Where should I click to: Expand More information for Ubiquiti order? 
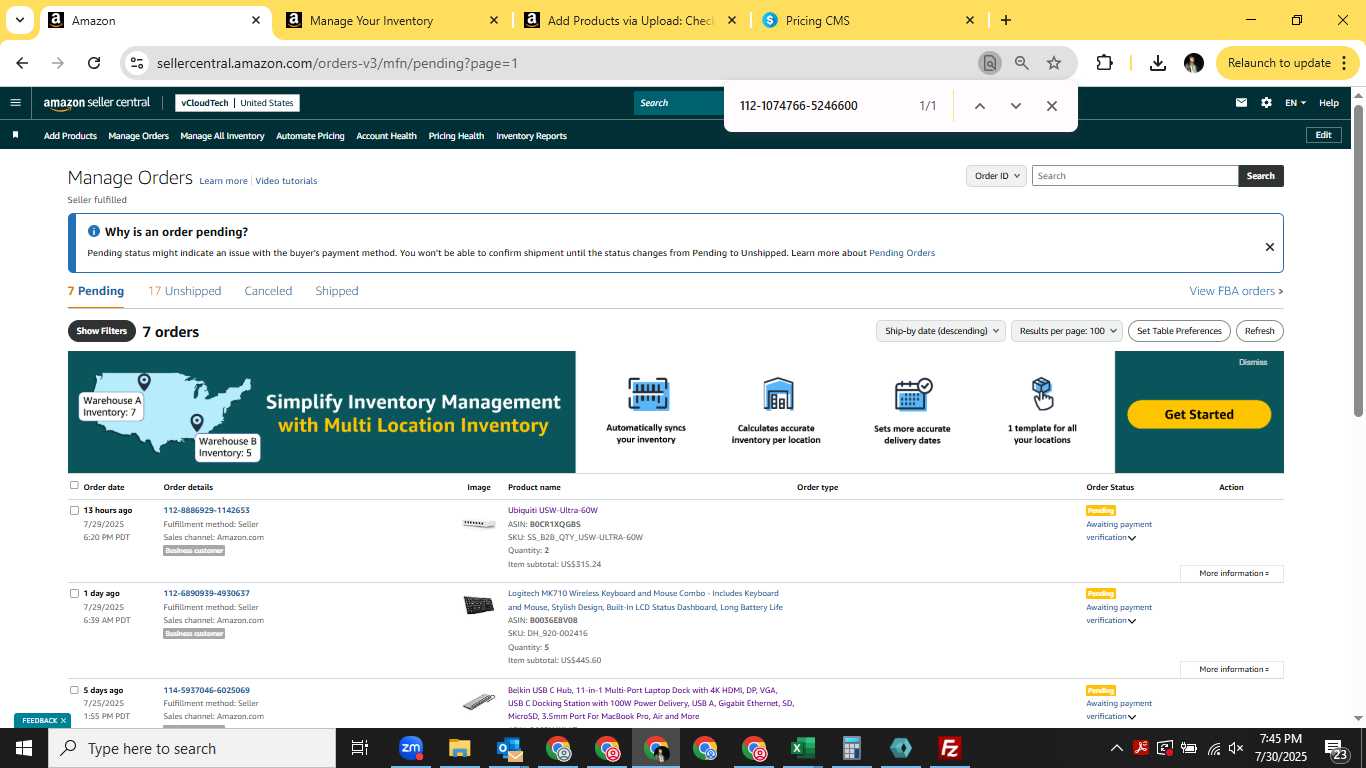pyautogui.click(x=1232, y=573)
